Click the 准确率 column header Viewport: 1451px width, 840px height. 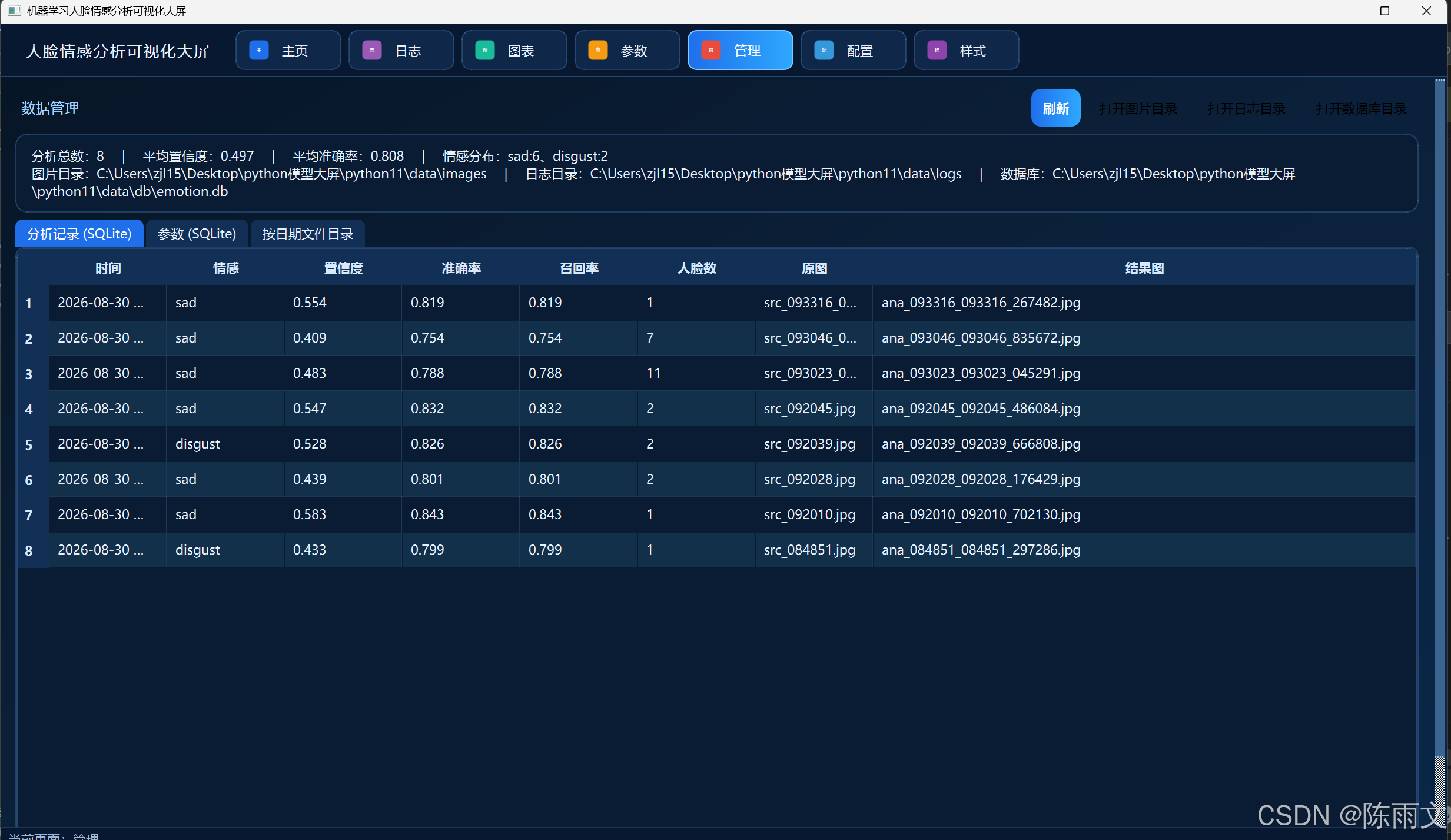[461, 268]
